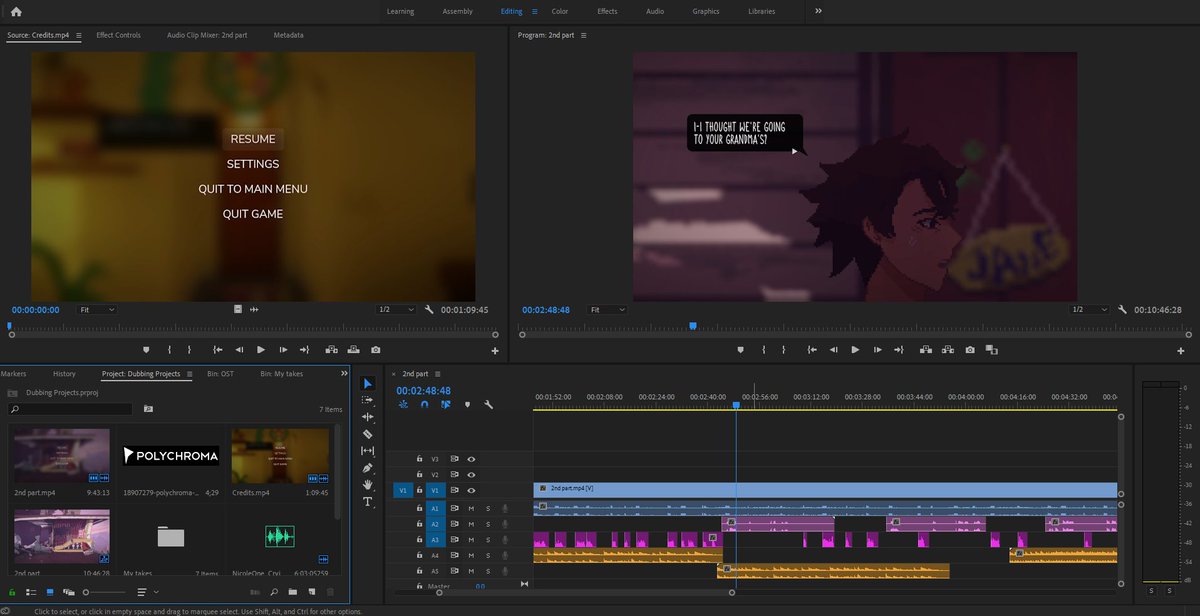Open Timeline Display Settings wrench

tap(489, 405)
